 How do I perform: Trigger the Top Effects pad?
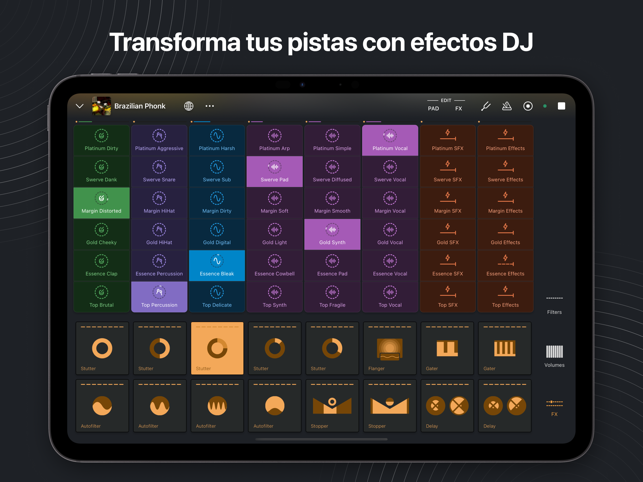click(505, 297)
